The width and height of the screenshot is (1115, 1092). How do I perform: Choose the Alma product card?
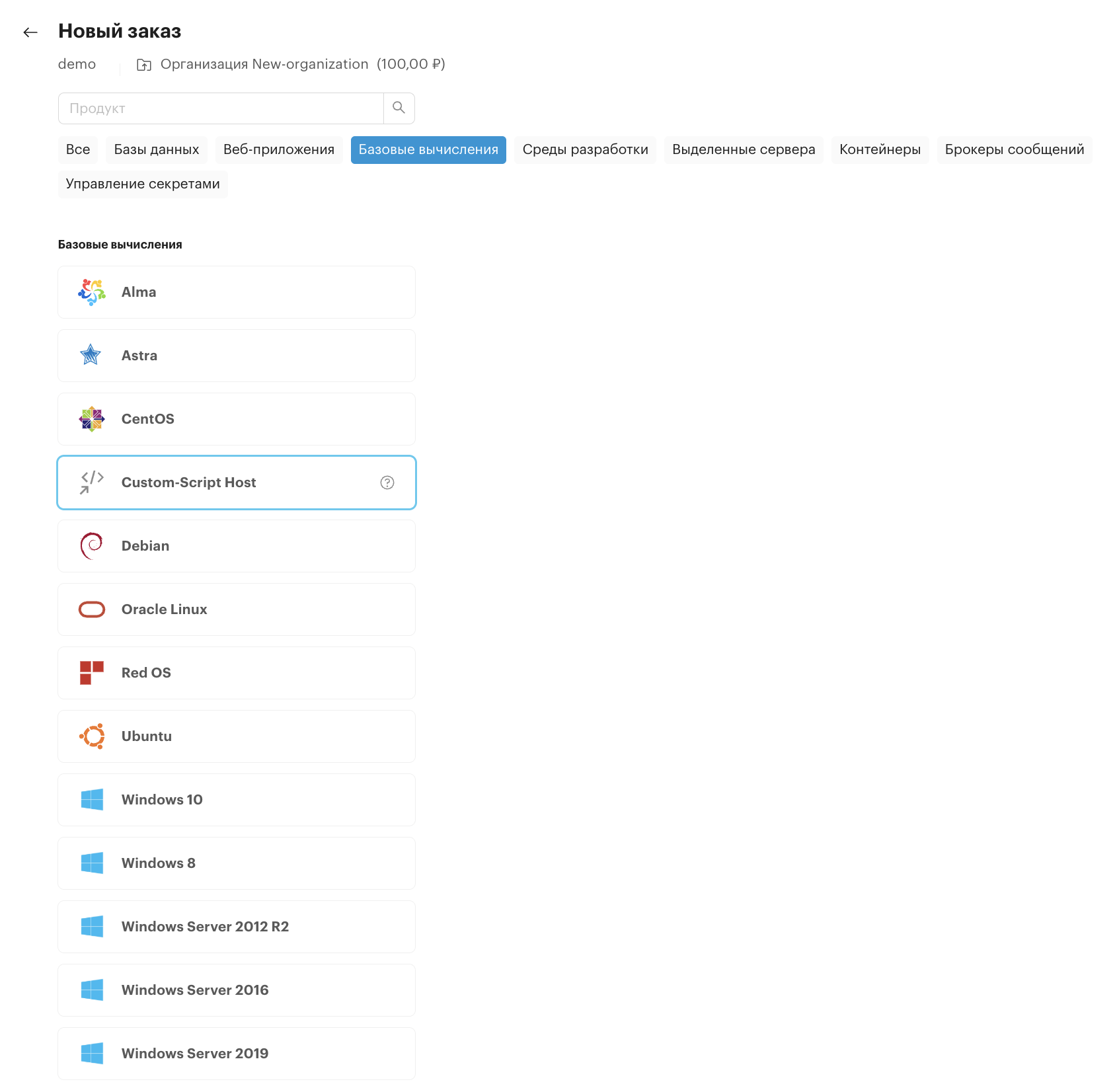tap(237, 292)
